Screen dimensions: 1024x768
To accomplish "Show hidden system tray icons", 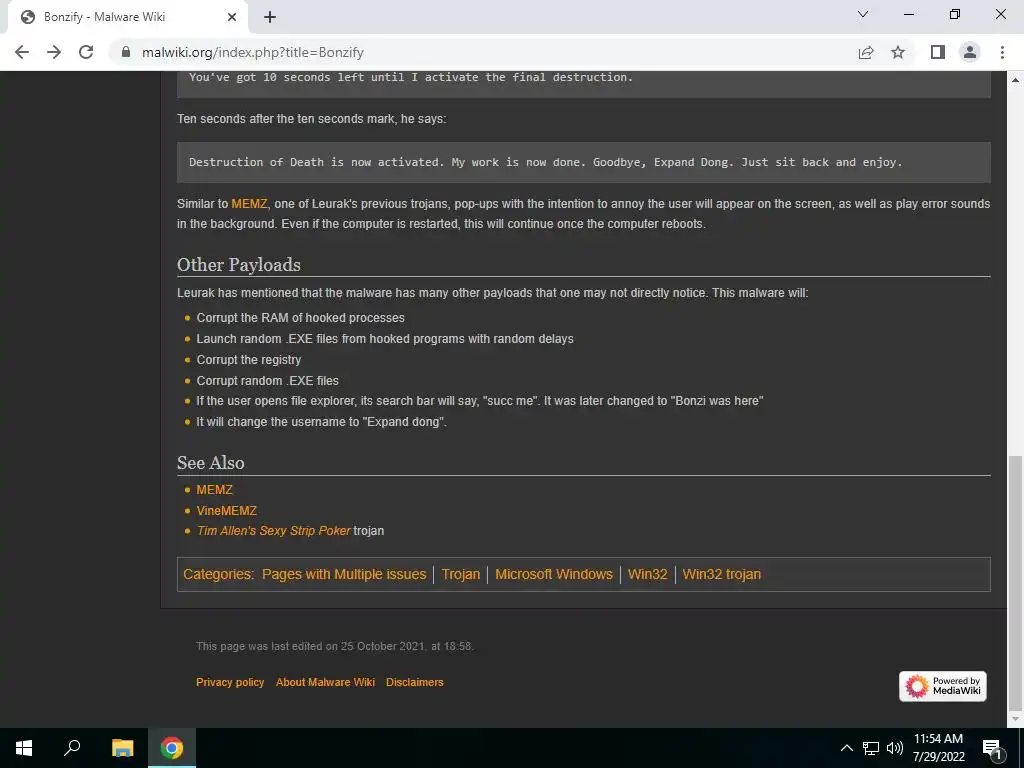I will 846,748.
